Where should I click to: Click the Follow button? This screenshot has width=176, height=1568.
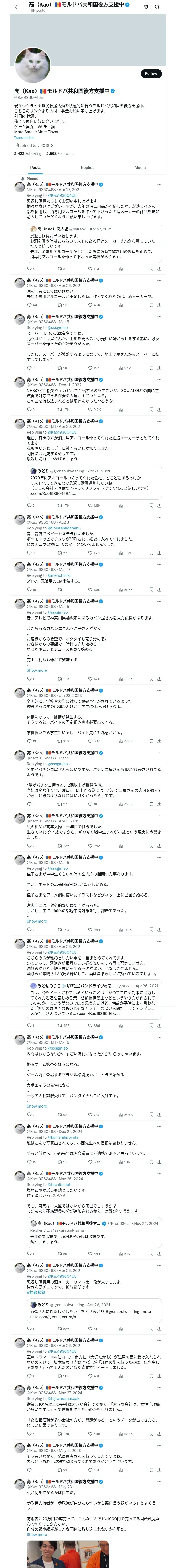[x=150, y=74]
